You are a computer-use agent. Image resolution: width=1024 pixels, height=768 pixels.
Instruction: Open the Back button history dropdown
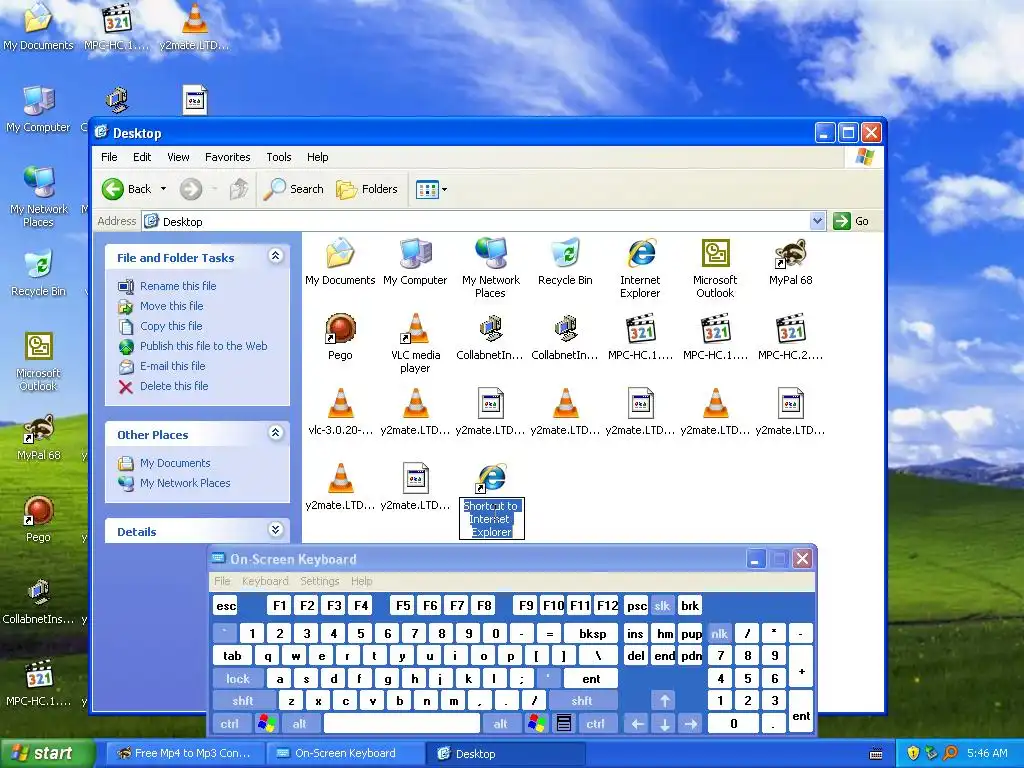coord(163,189)
